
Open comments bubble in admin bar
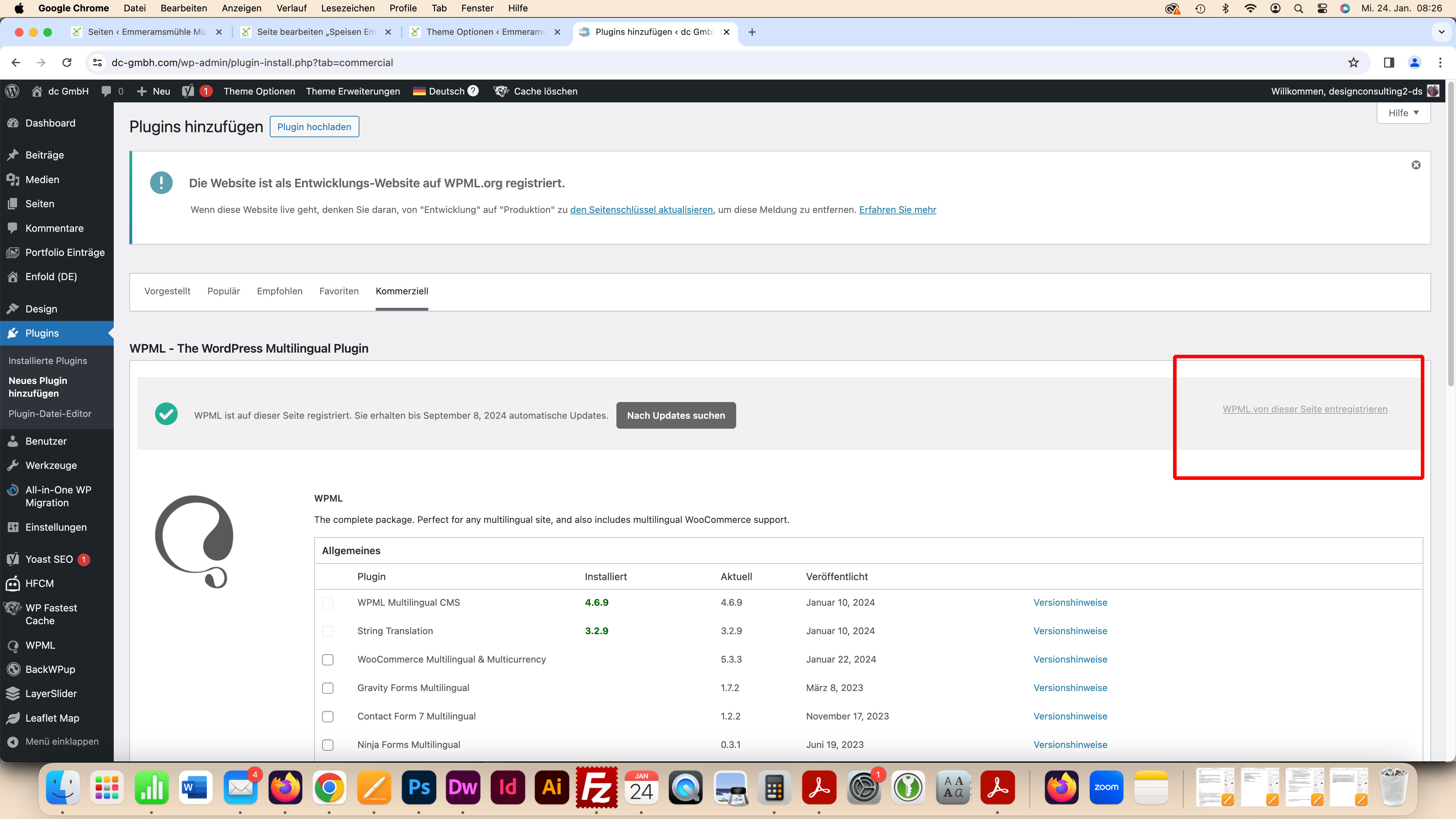pyautogui.click(x=106, y=91)
